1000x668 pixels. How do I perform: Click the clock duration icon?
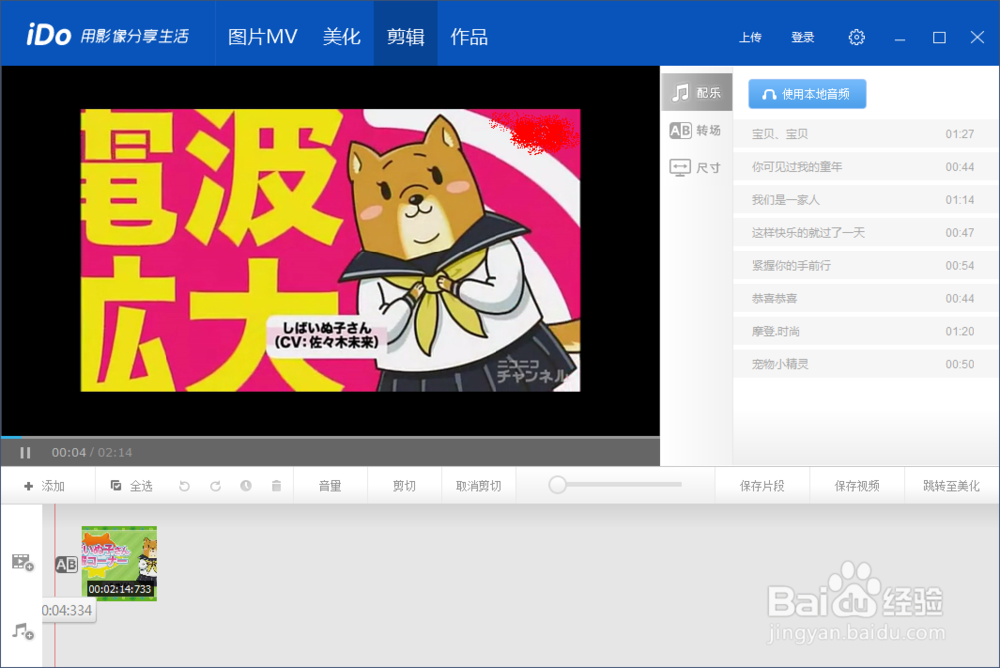[246, 486]
